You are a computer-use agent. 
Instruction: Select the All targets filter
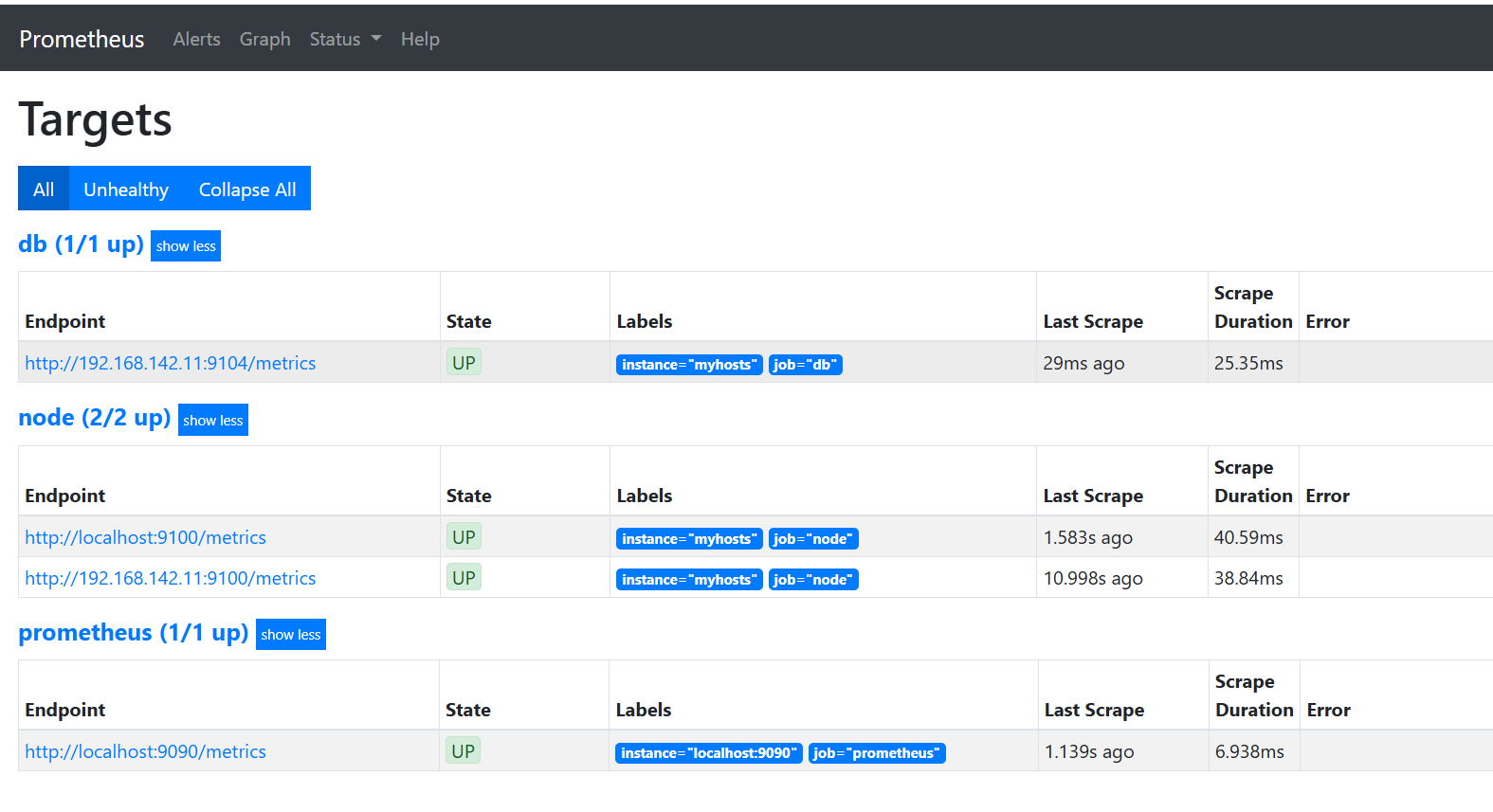coord(44,189)
